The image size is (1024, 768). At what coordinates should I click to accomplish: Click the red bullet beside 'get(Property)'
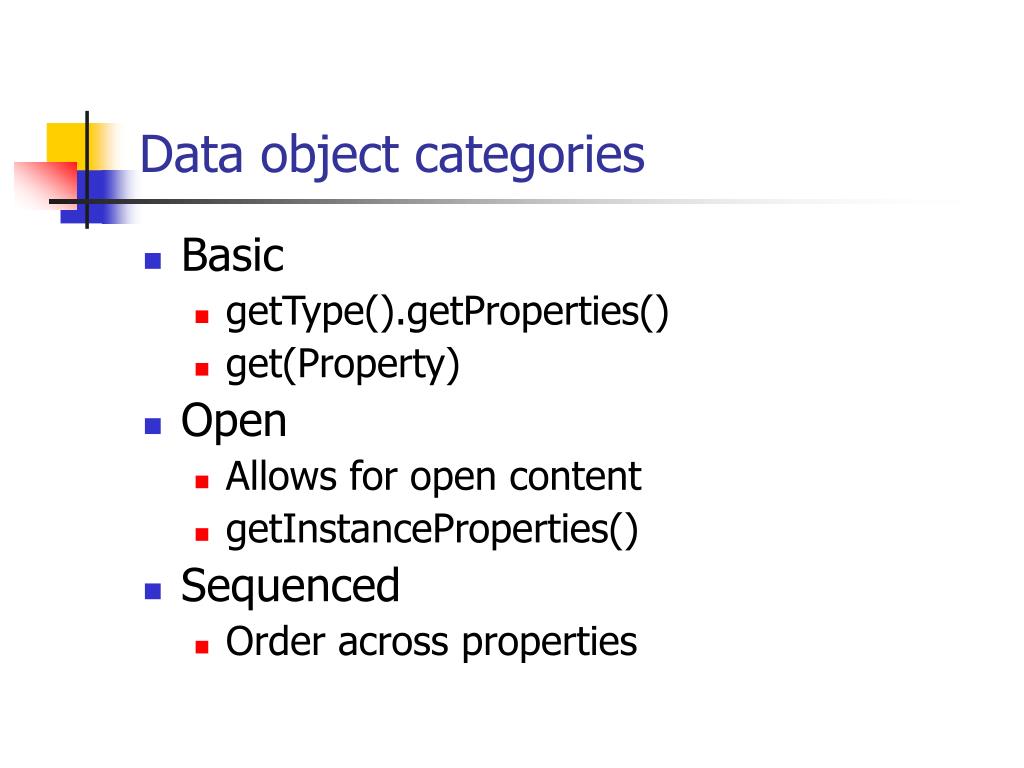(x=202, y=369)
